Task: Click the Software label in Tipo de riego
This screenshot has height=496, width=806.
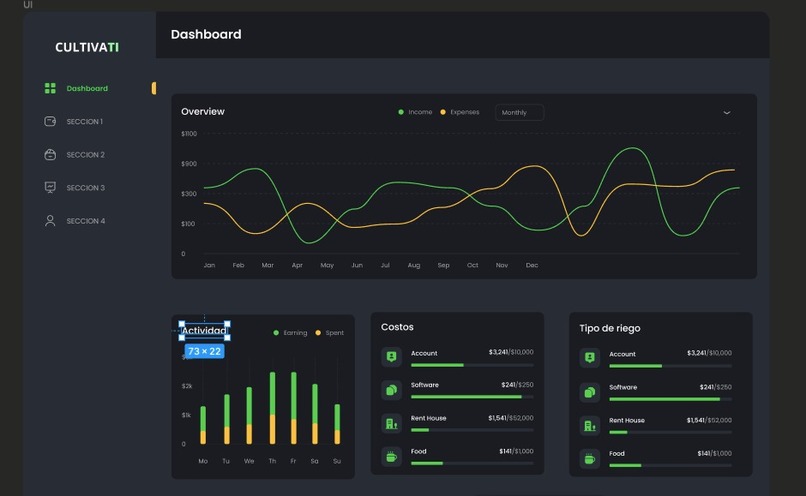Action: 623,387
